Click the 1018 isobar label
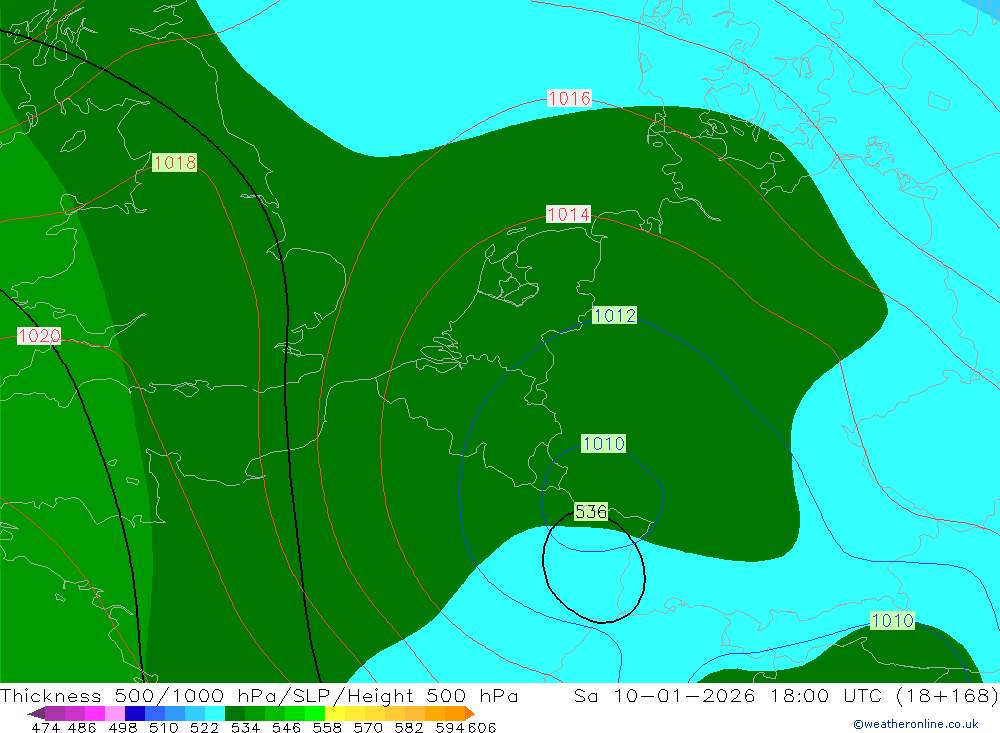The image size is (1000, 733). coord(174,162)
